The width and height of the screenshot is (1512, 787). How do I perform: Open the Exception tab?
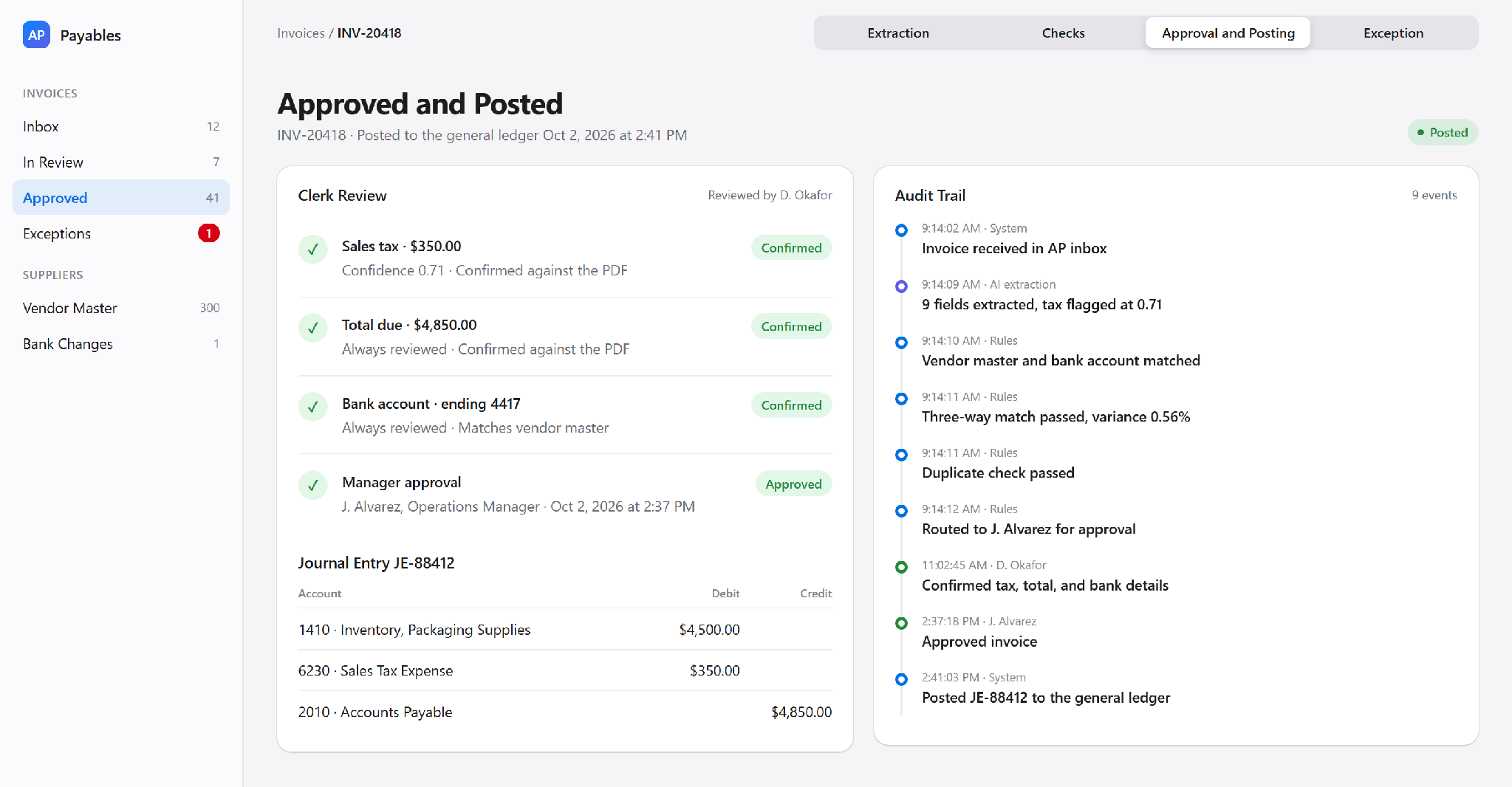pyautogui.click(x=1393, y=33)
